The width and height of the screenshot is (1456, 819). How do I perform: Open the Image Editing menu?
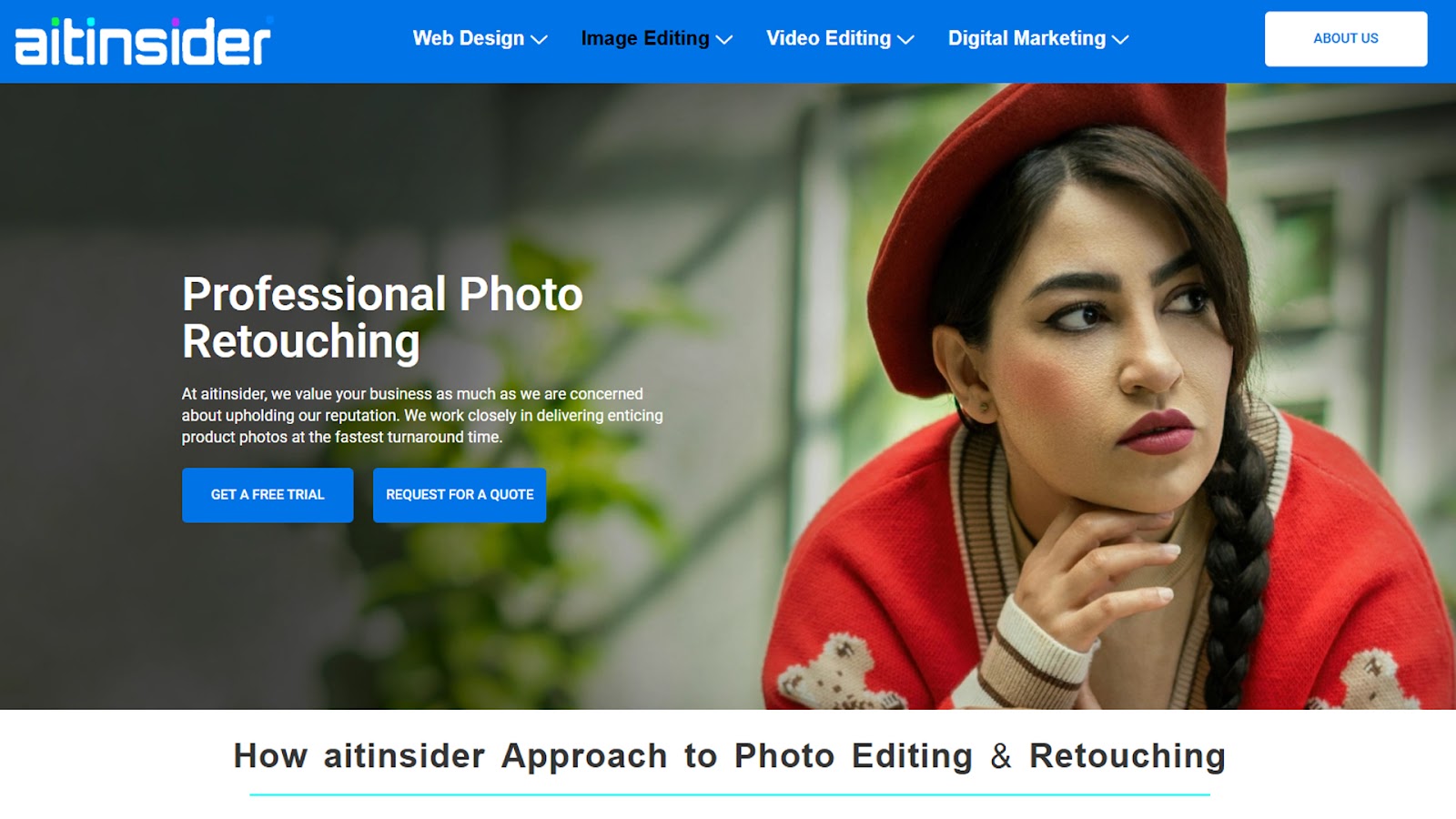645,38
